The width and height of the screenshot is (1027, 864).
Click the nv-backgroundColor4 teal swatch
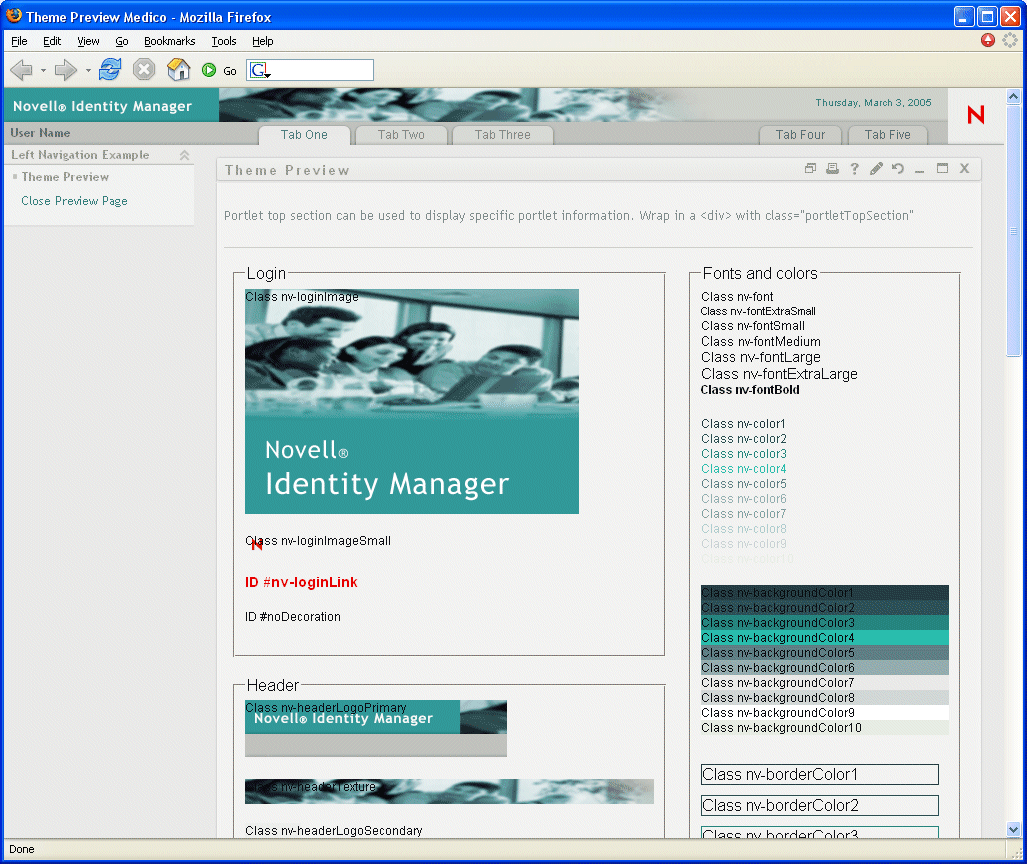pyautogui.click(x=824, y=638)
